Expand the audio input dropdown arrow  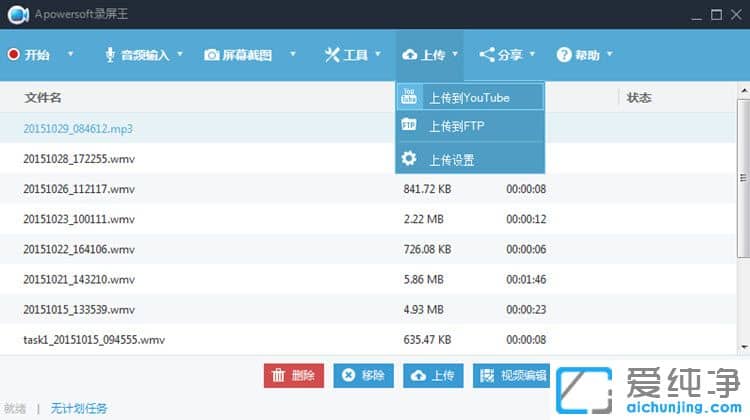click(180, 55)
